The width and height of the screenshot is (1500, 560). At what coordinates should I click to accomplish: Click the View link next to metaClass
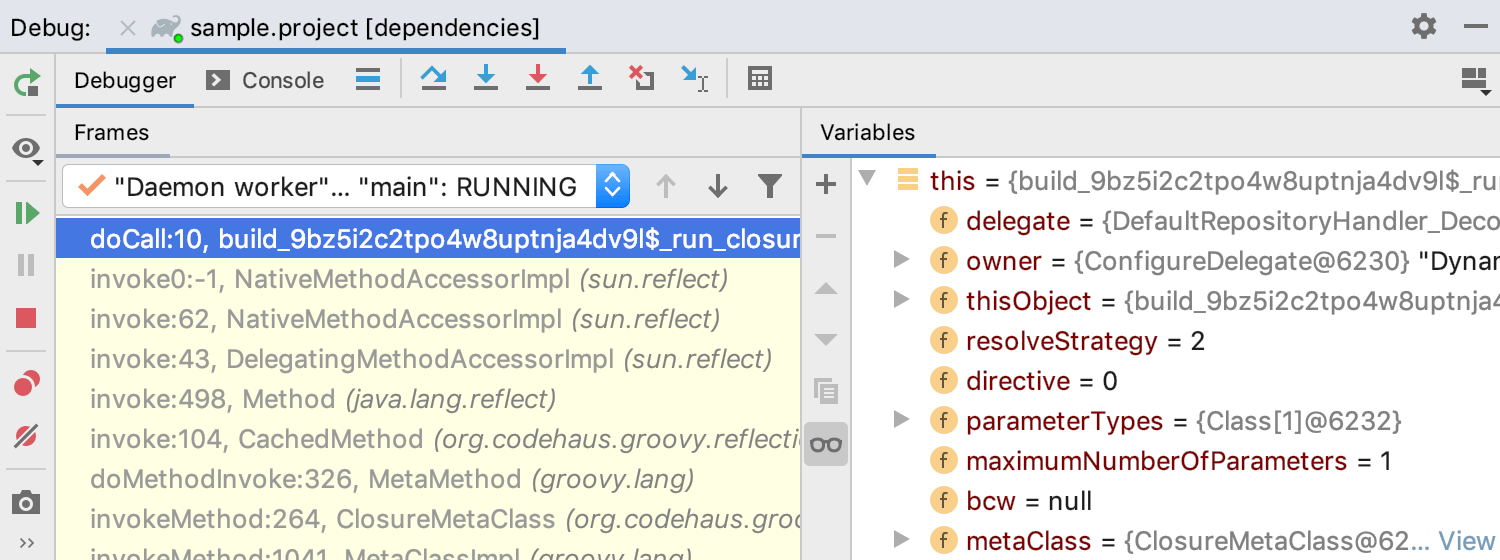(x=1466, y=541)
